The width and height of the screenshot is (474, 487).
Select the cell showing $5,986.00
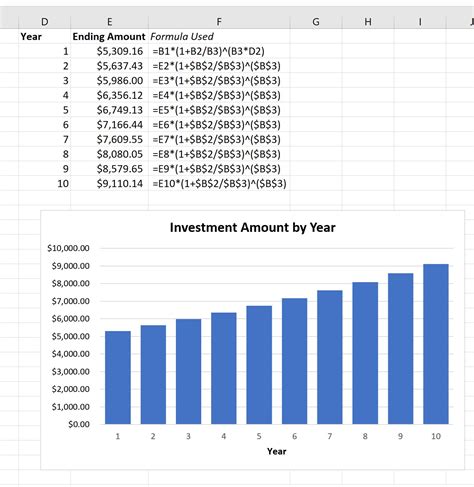tap(109, 80)
